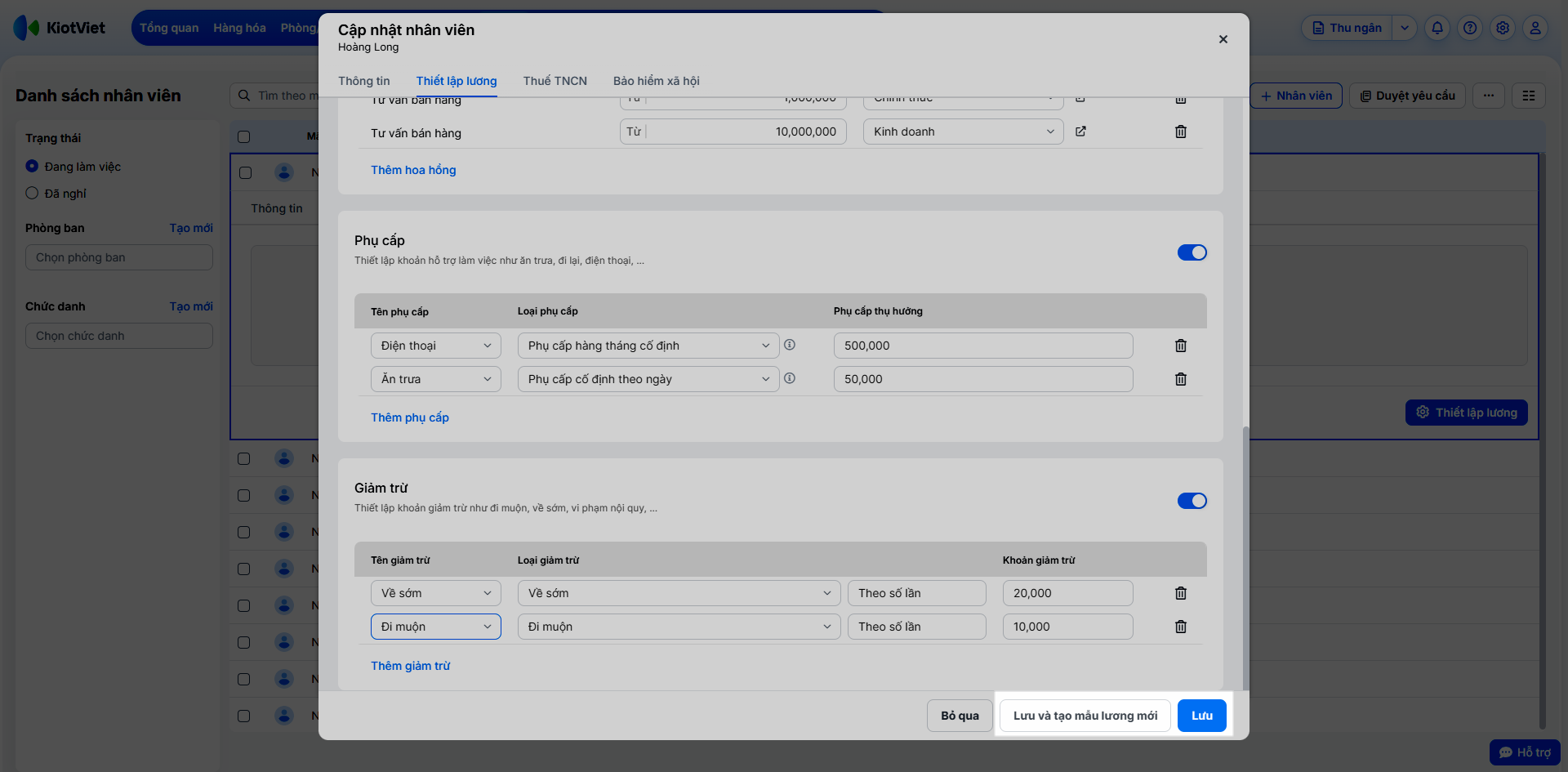This screenshot has width=1568, height=772.
Task: Click Tạo mới next to Chức danh
Action: tap(191, 306)
